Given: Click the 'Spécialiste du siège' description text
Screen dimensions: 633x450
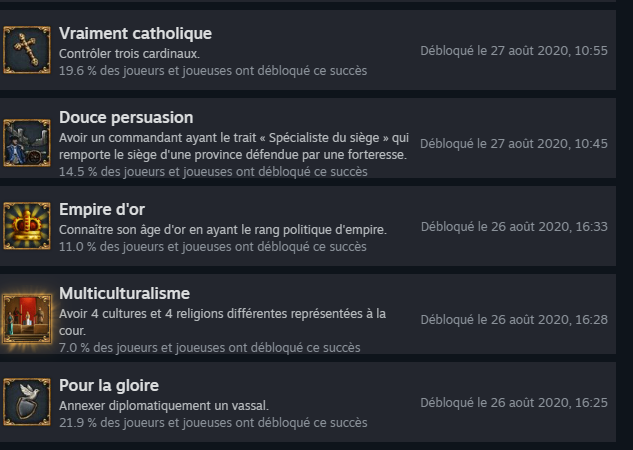Looking at the screenshot, I should coord(234,137).
